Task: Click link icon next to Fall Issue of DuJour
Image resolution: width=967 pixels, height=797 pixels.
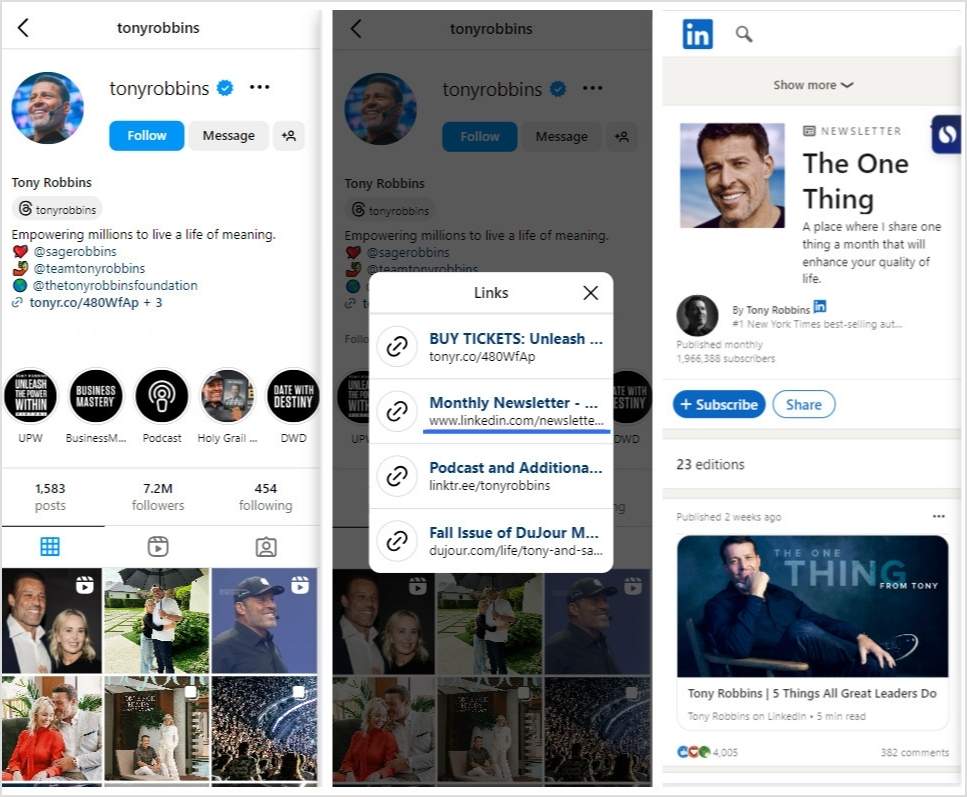Action: click(x=397, y=540)
